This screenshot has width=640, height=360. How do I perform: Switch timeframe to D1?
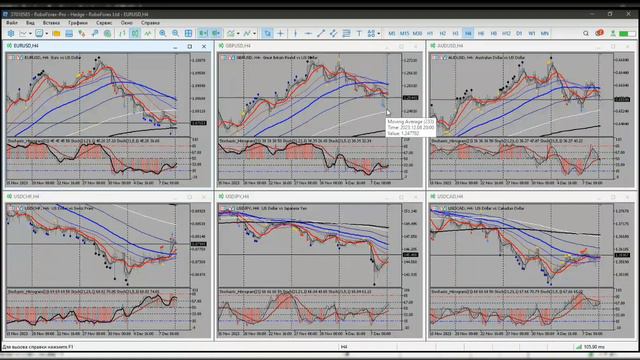[x=519, y=33]
